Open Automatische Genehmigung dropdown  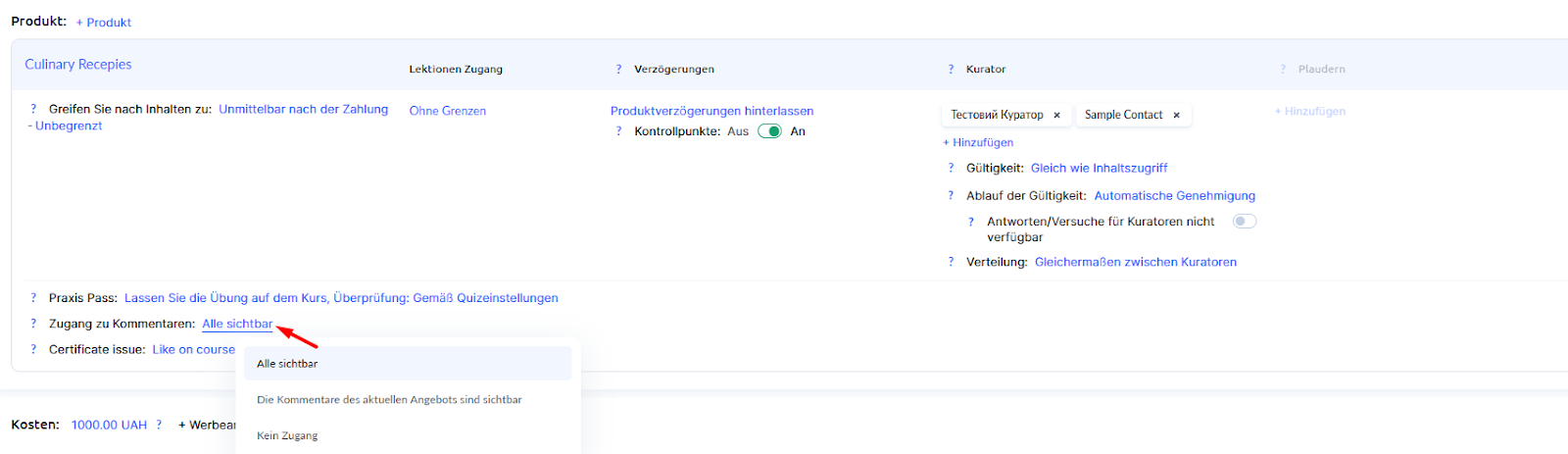pos(1174,196)
